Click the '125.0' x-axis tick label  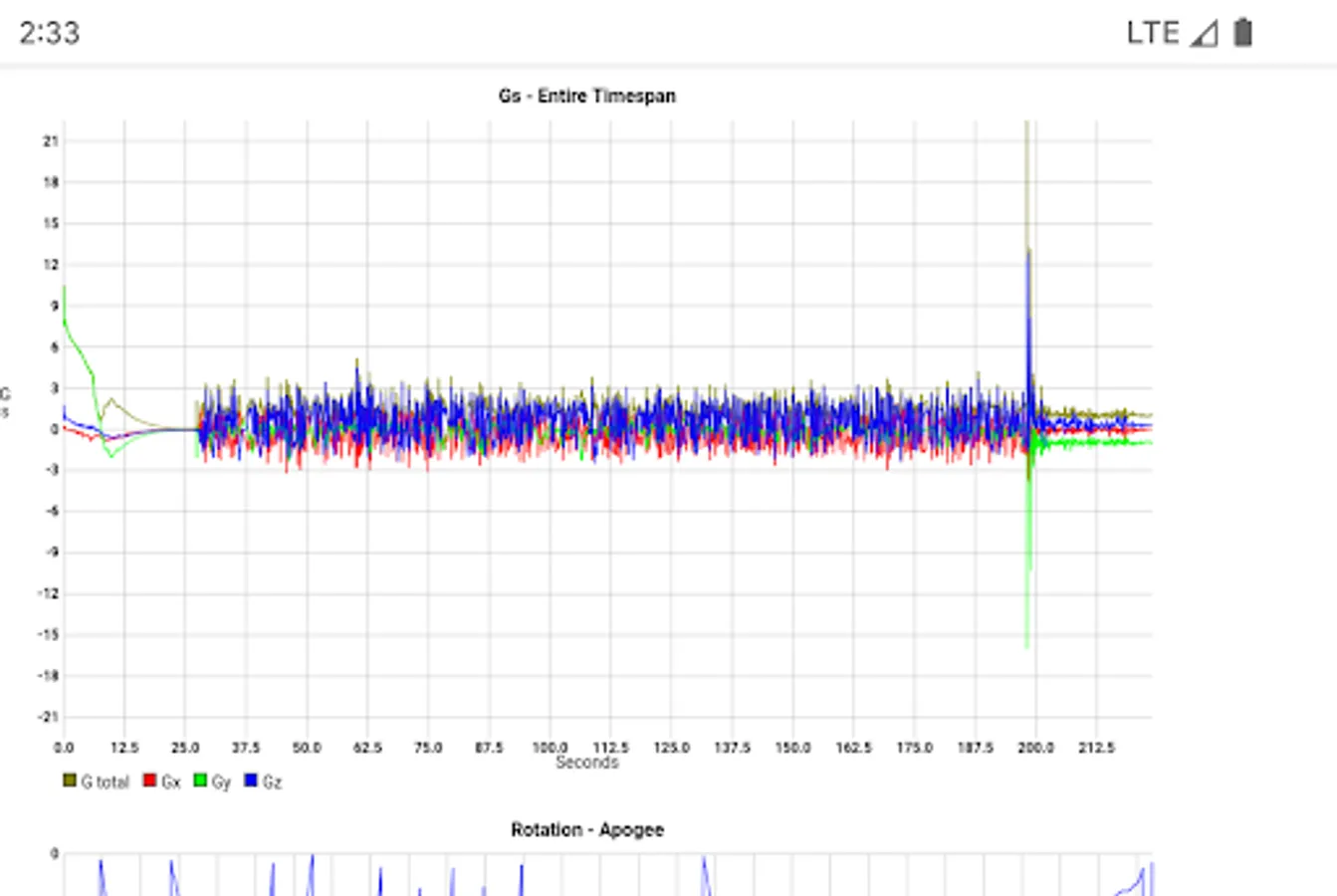click(x=671, y=748)
